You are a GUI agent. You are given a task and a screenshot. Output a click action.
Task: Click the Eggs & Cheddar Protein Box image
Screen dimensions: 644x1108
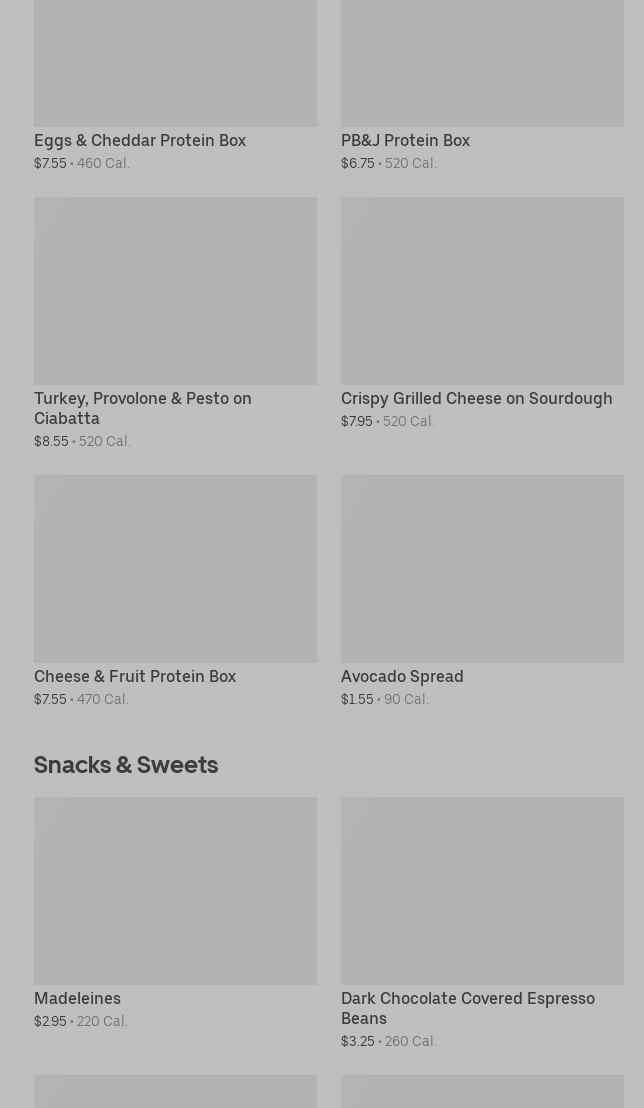tap(175, 62)
